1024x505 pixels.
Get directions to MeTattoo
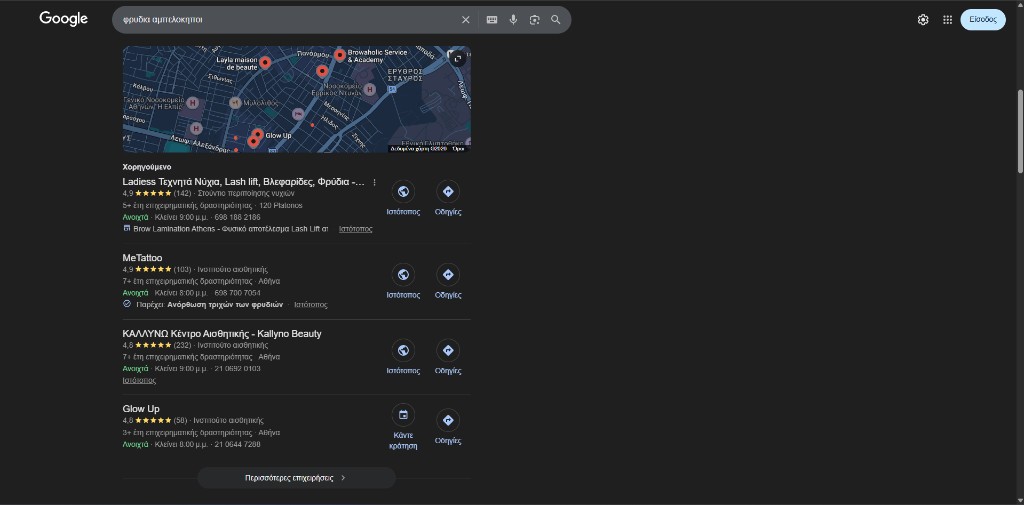pyautogui.click(x=448, y=274)
